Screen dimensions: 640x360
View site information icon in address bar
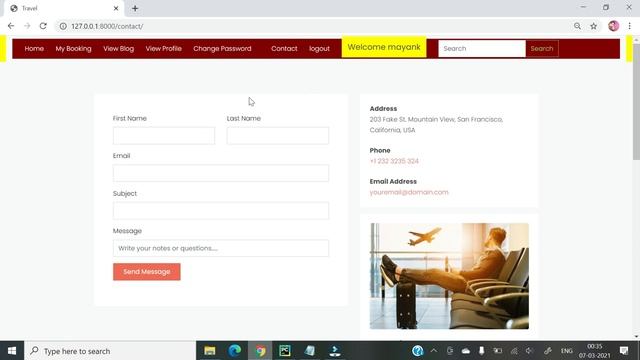click(63, 26)
